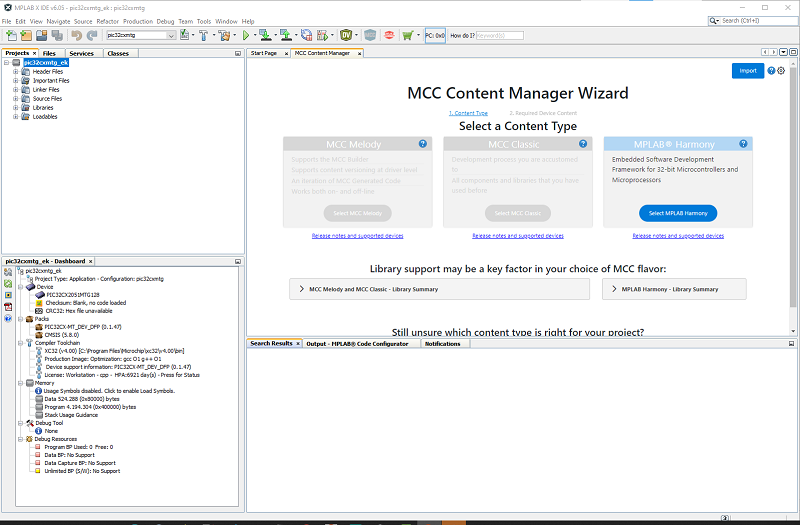800x525 pixels.
Task: Expand the Important Files folder node
Action: [x=16, y=81]
